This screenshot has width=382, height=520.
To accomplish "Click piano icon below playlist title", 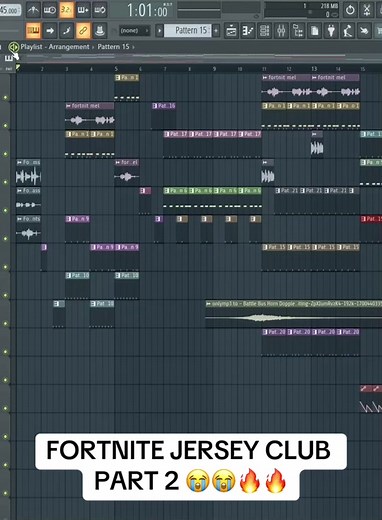I will [x=9, y=59].
